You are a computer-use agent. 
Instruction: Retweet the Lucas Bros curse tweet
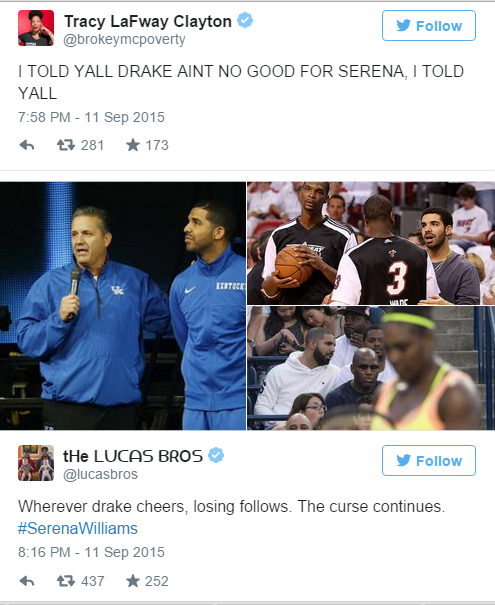tap(66, 581)
